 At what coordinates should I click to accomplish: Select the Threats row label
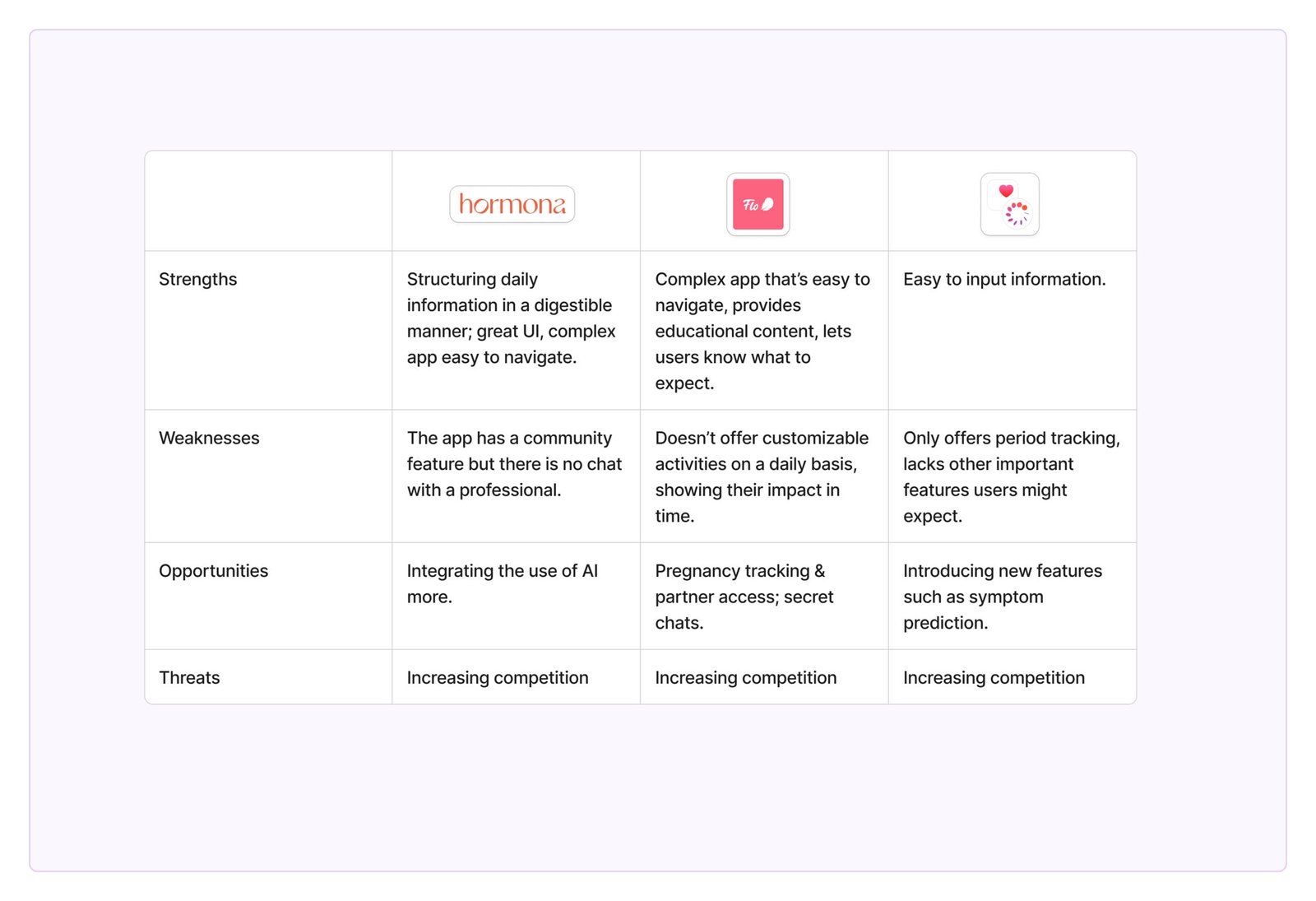pos(189,678)
